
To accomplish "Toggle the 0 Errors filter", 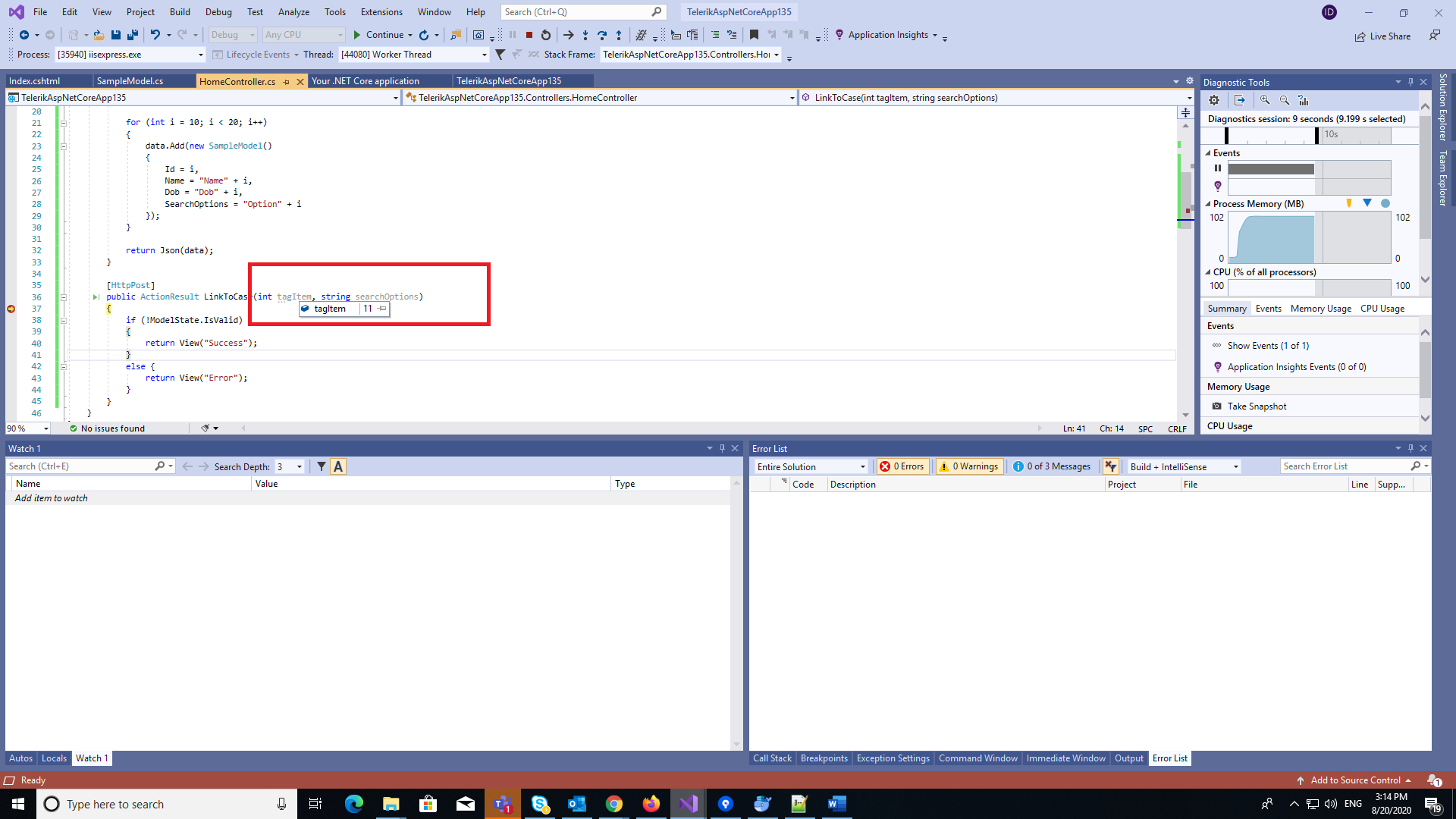I will tap(902, 466).
